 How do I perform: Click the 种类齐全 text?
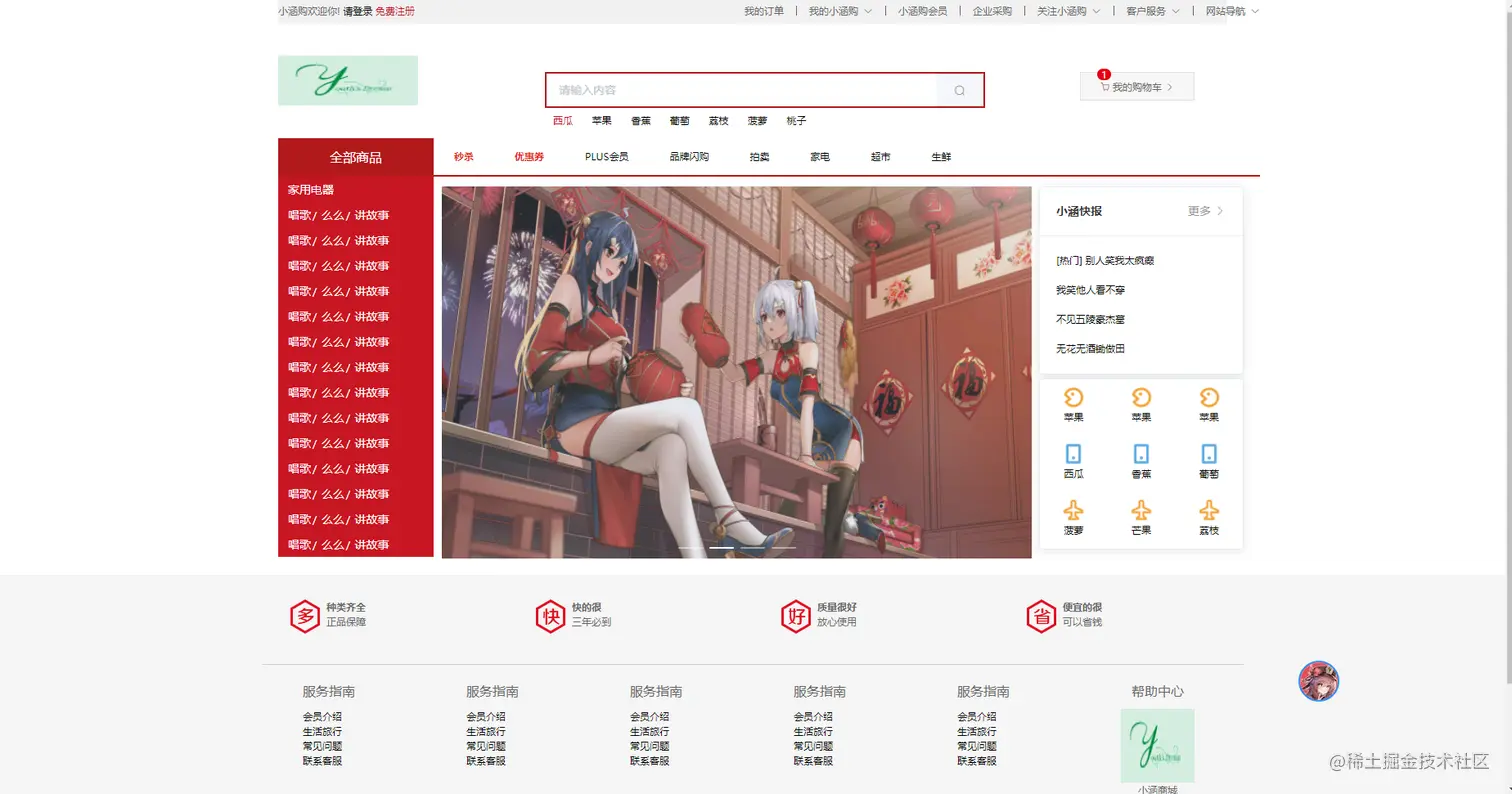tap(346, 607)
